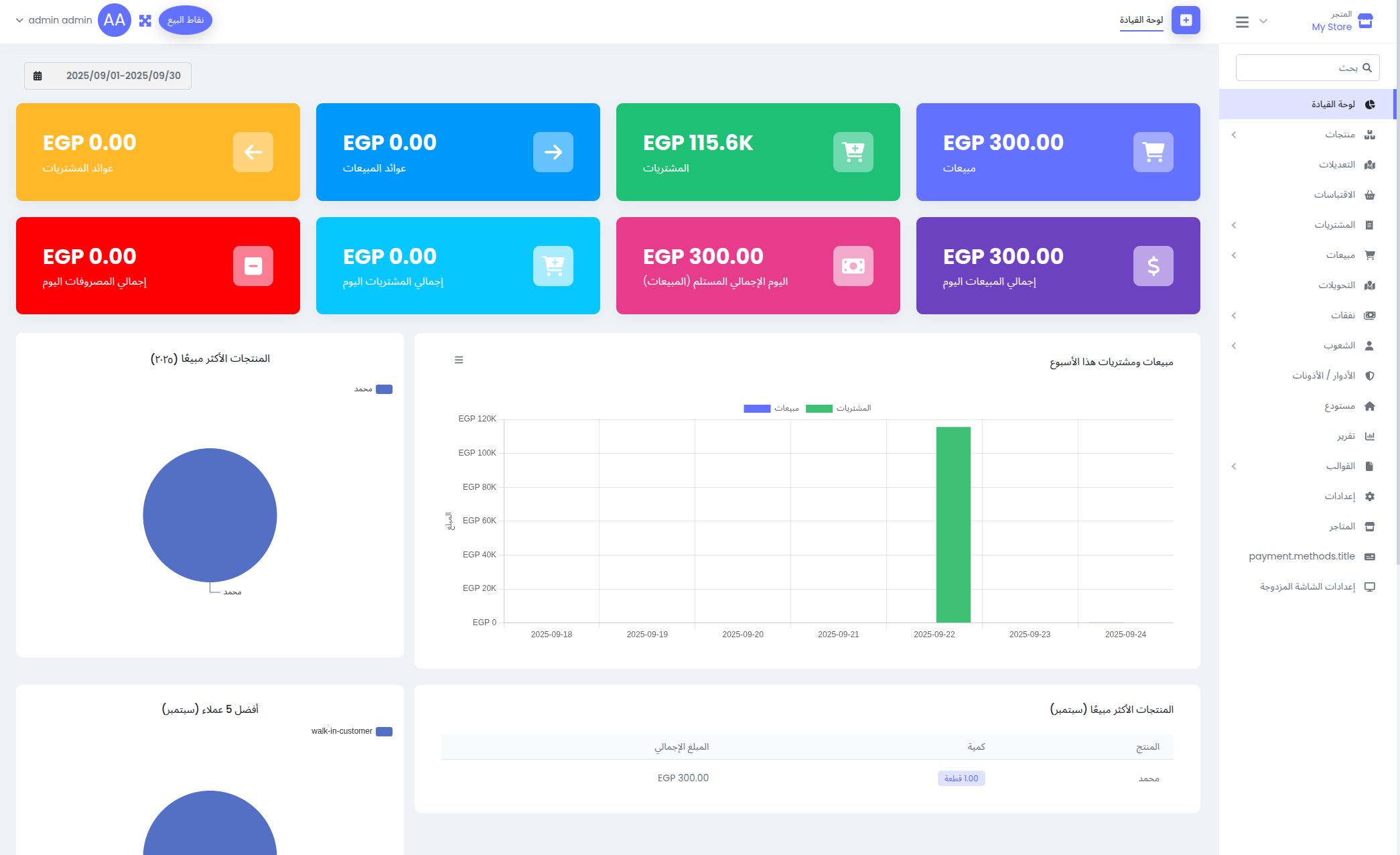Click the dashboard (لوحة القيادة) icon in sidebar
1400x855 pixels.
tap(1370, 104)
